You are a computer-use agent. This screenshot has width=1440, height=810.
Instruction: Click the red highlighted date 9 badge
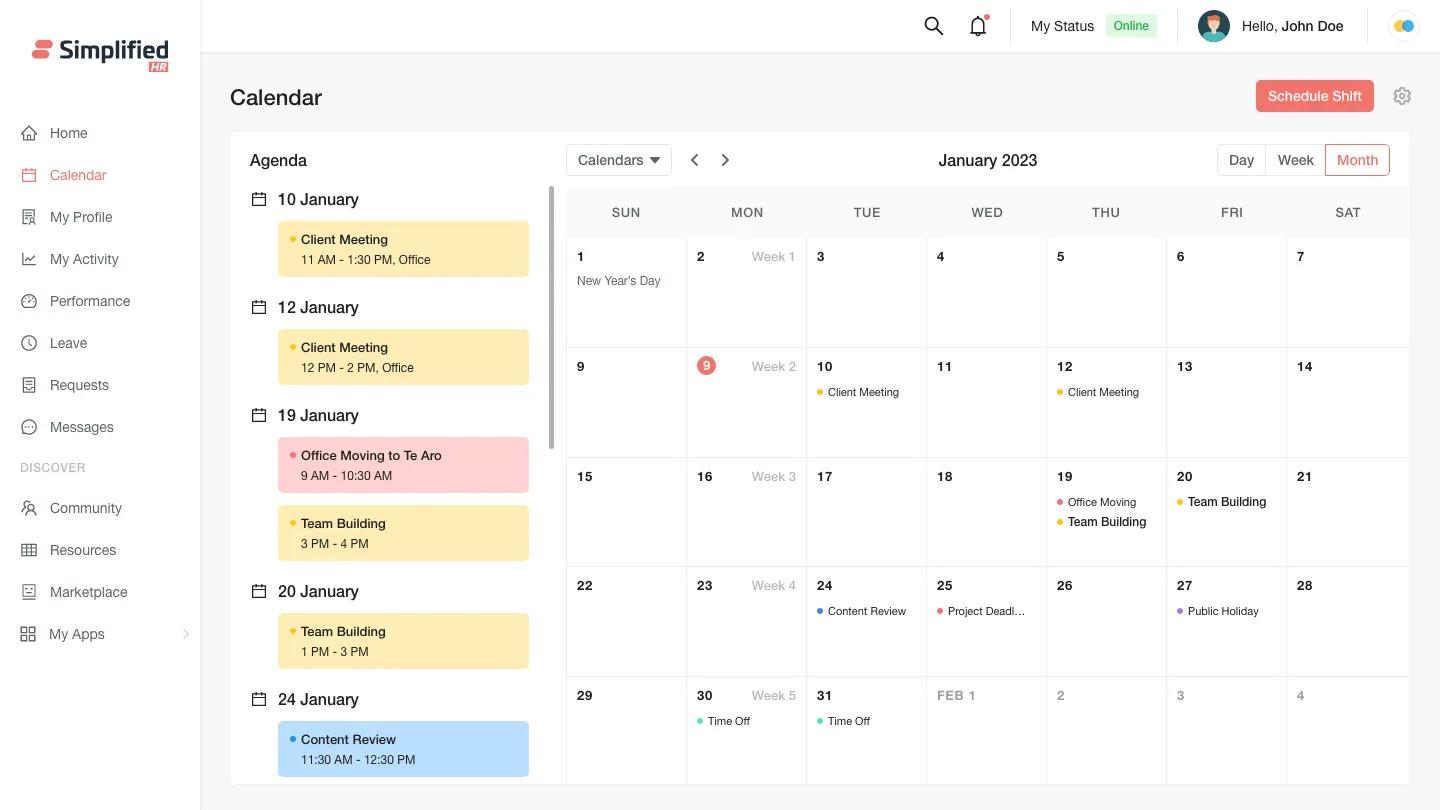point(706,366)
